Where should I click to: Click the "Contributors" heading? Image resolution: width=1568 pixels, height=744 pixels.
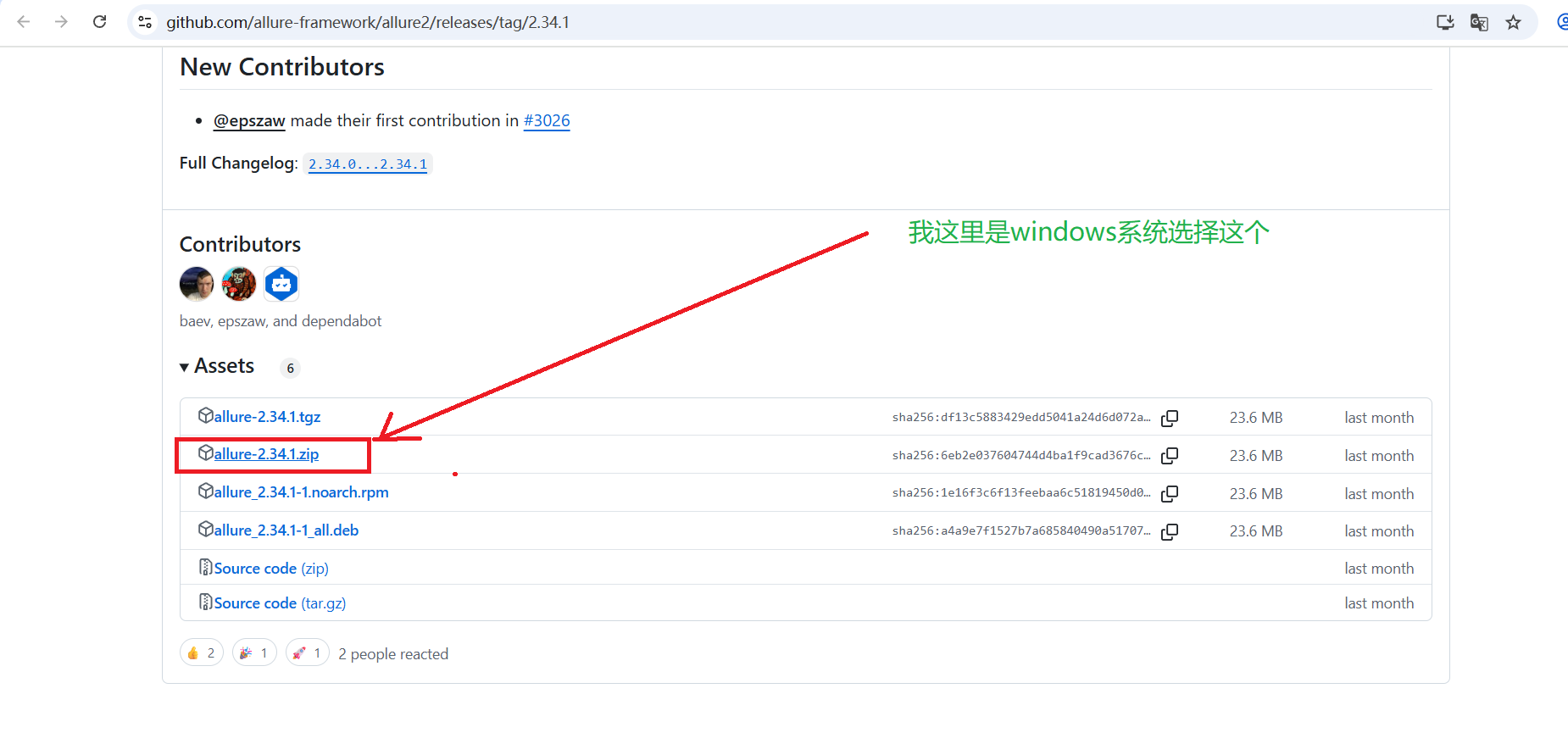coord(240,244)
